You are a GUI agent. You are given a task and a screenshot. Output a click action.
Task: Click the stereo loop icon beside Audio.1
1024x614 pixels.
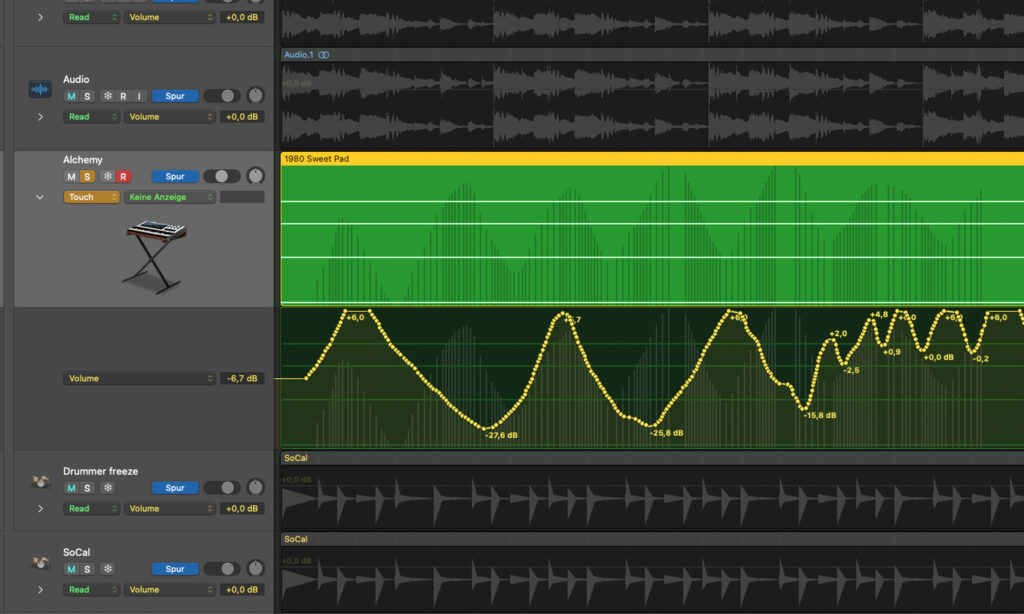[324, 55]
